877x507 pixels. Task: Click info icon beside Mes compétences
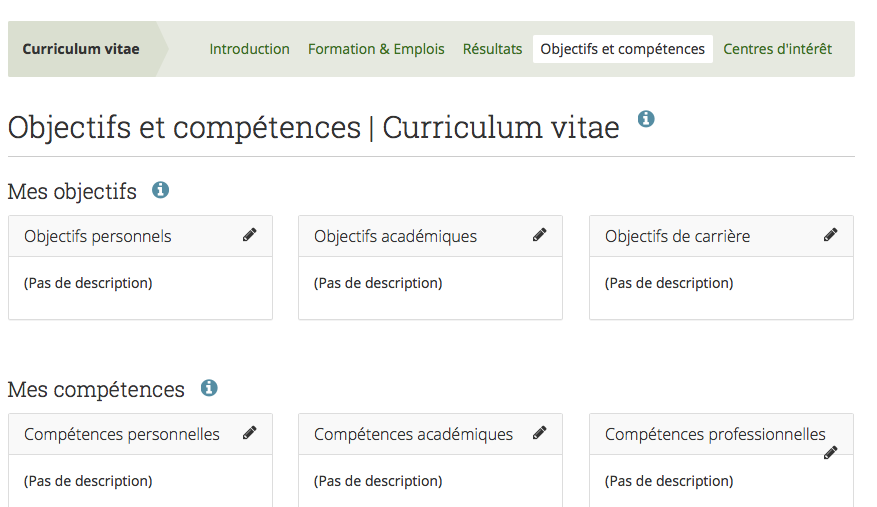click(208, 387)
